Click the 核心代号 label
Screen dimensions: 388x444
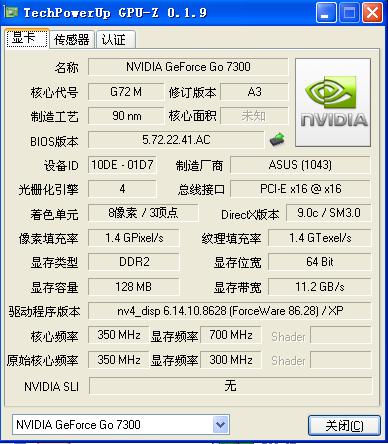54,92
